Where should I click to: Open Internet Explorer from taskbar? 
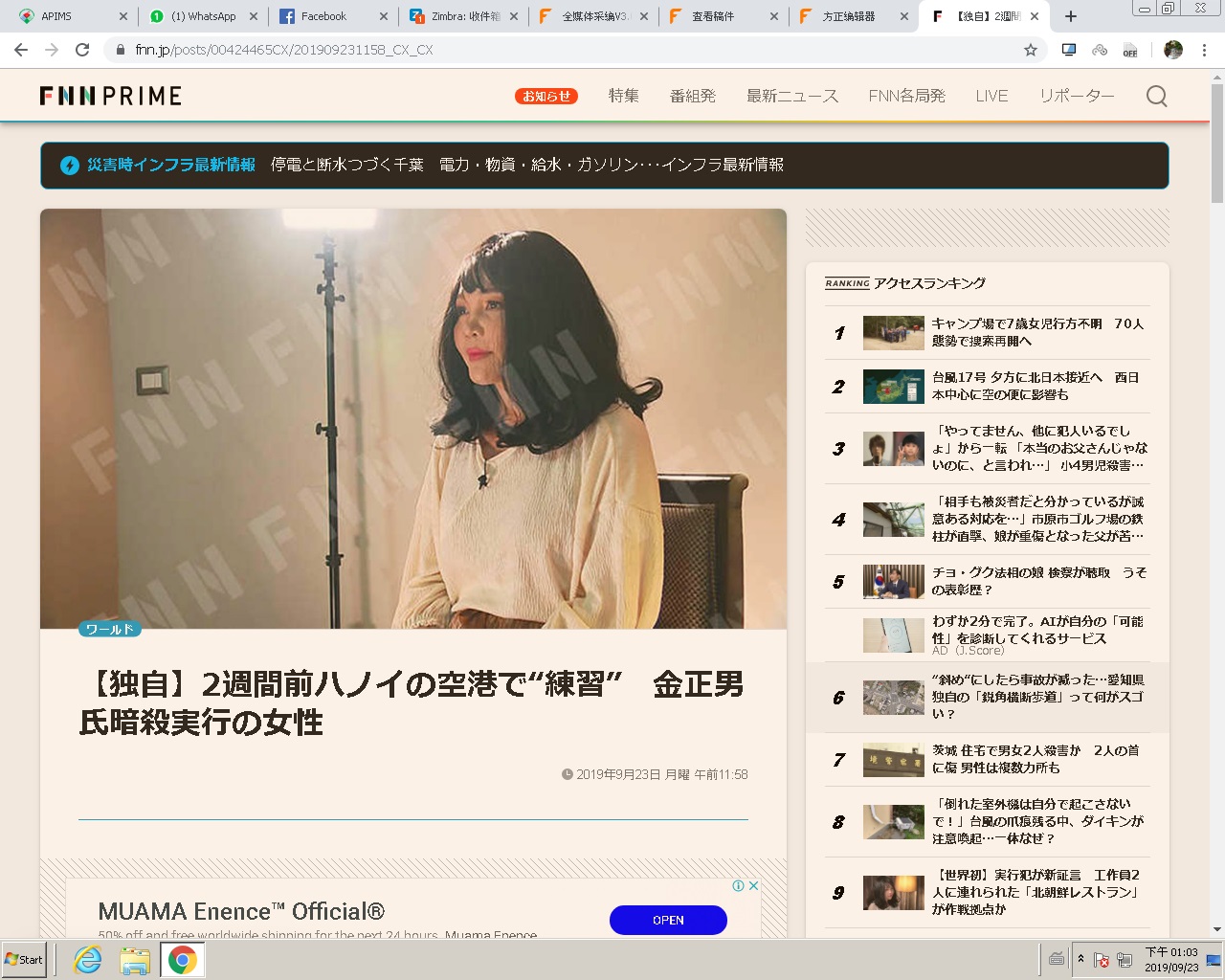tap(87, 959)
